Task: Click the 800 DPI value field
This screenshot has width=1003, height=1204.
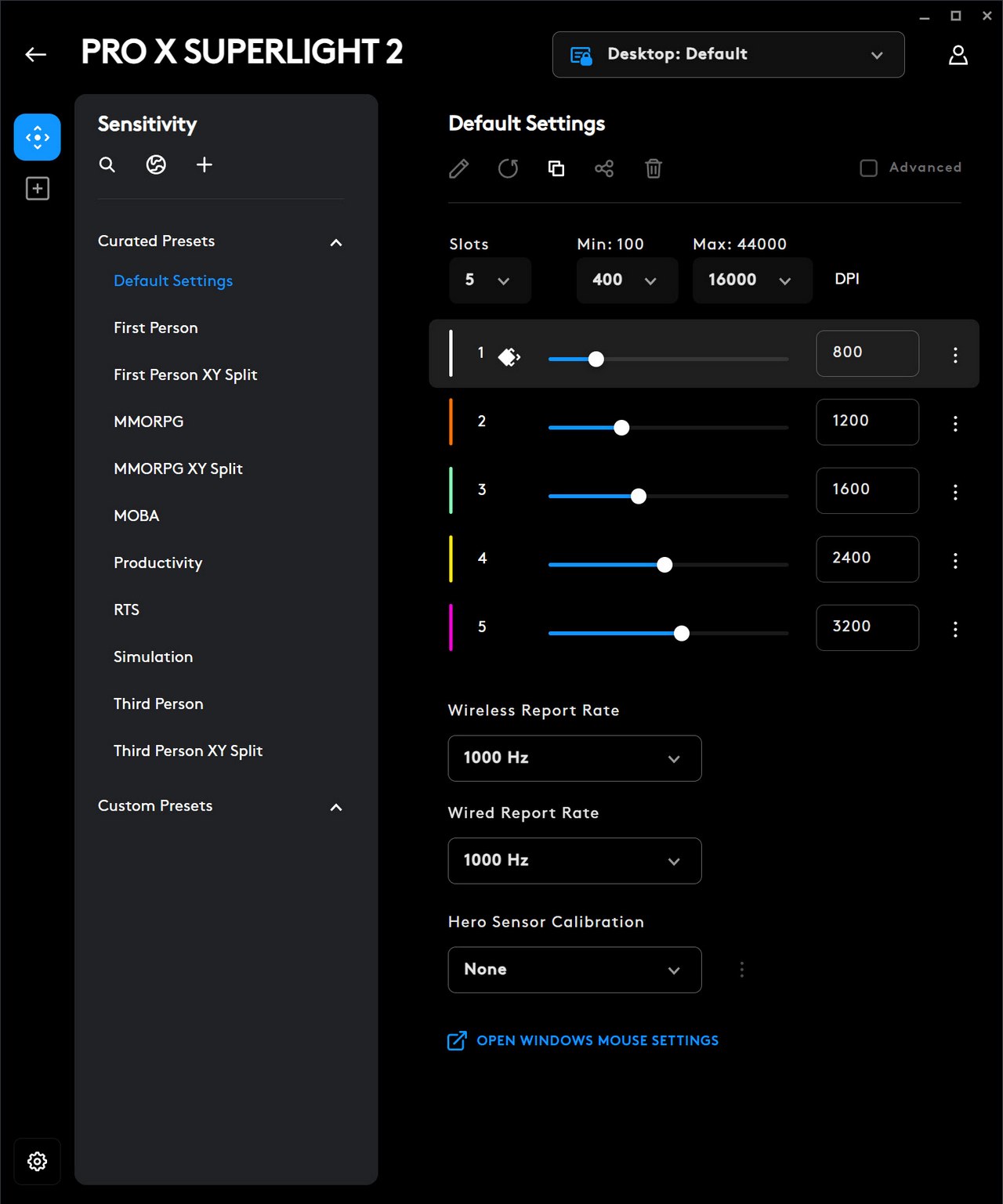Action: point(867,353)
